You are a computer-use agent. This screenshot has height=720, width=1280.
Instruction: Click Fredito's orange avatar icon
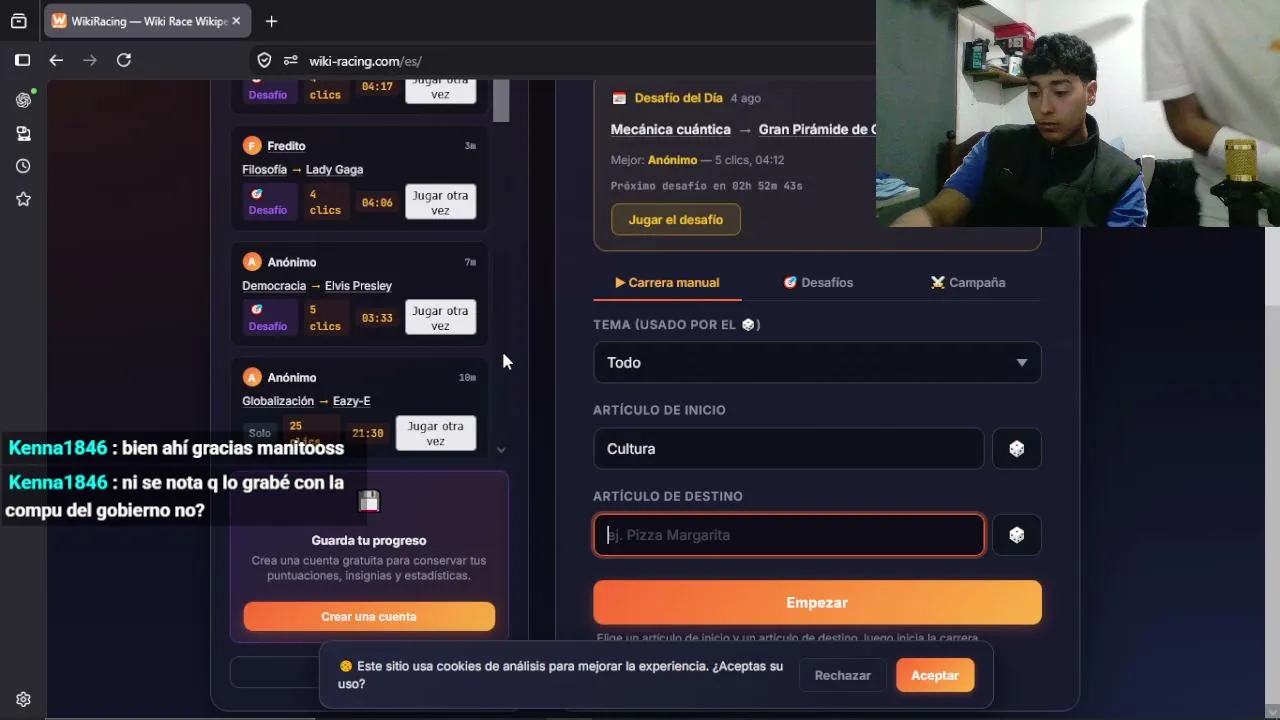click(252, 146)
